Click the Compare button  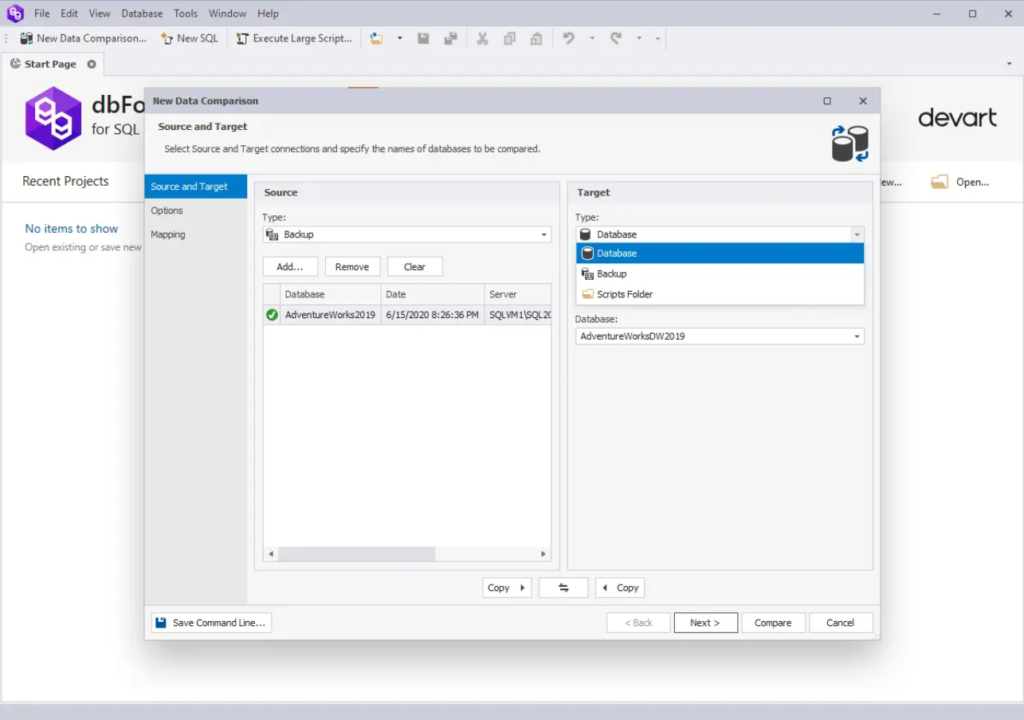773,622
